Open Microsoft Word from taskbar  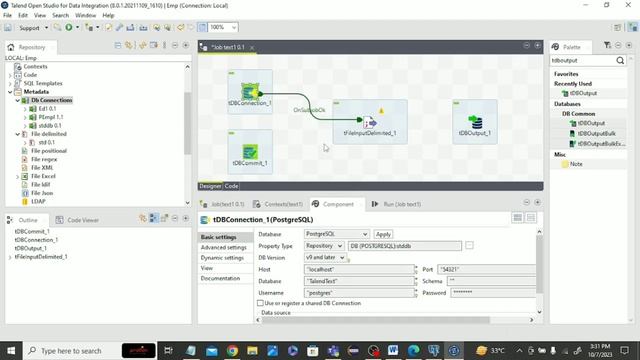pyautogui.click(x=393, y=351)
